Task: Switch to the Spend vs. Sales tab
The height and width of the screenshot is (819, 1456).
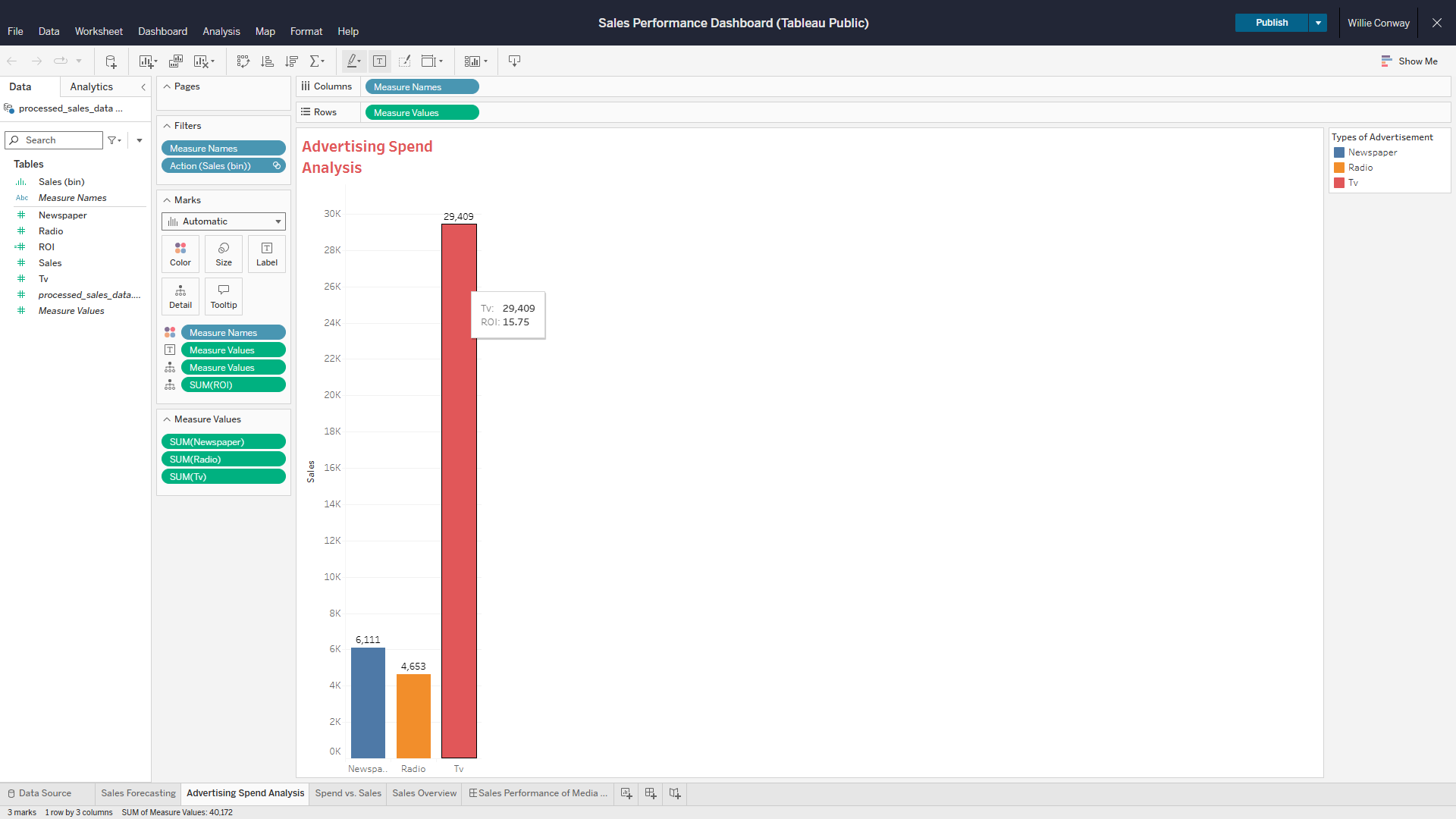Action: pyautogui.click(x=348, y=793)
